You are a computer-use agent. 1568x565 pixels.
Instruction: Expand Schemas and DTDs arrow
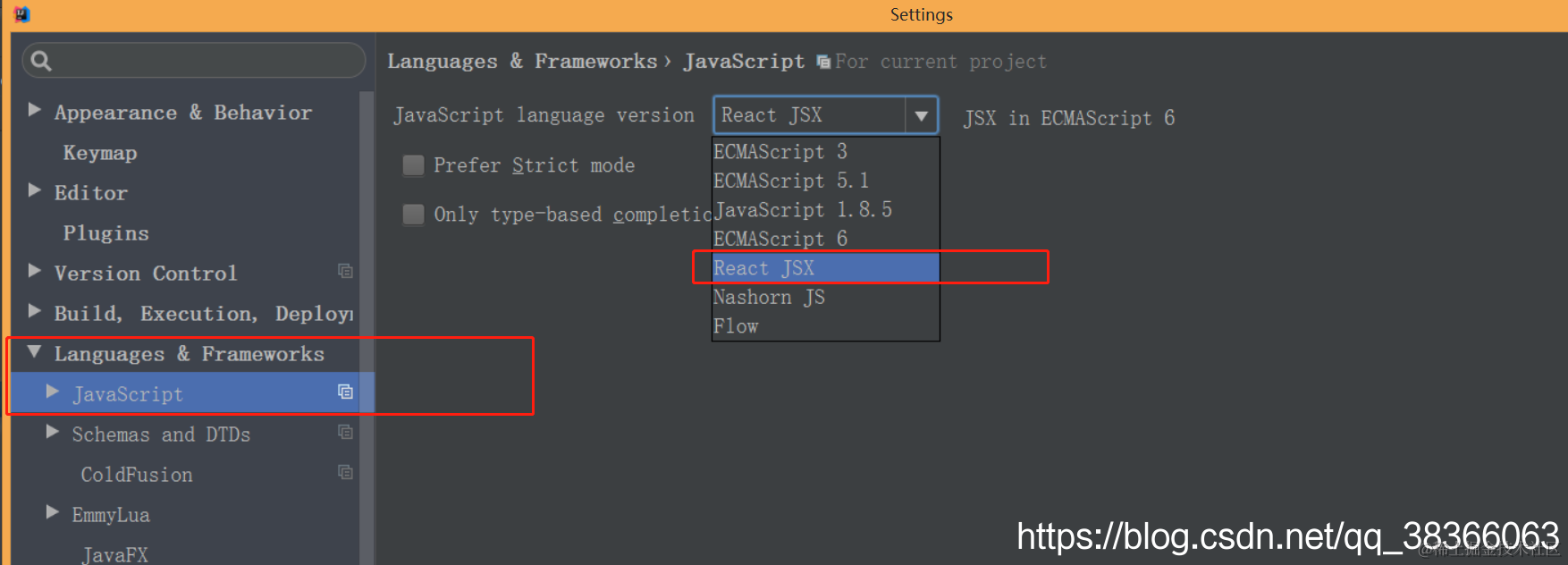[x=53, y=432]
